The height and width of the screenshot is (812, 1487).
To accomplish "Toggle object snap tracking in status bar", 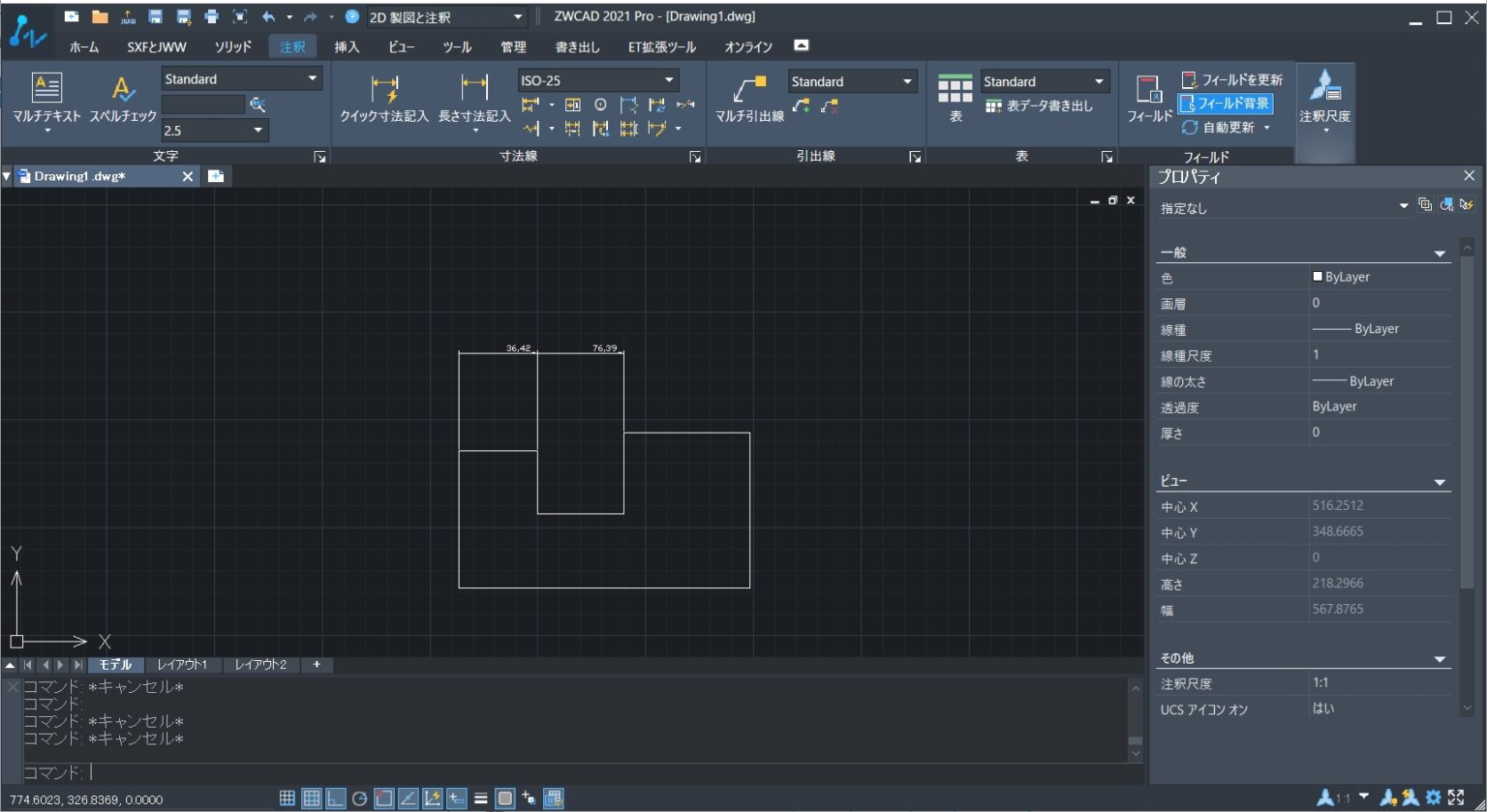I will tap(409, 798).
